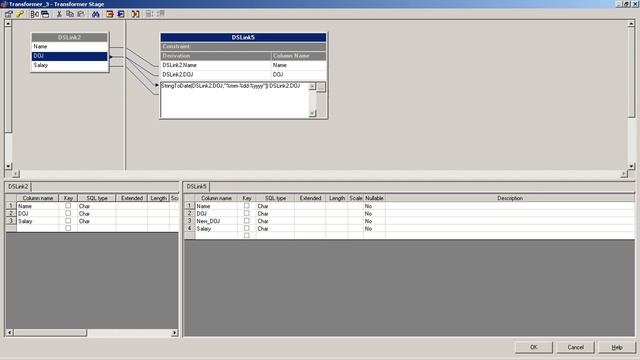
Task: Click OK to save the transformer
Action: click(x=534, y=347)
